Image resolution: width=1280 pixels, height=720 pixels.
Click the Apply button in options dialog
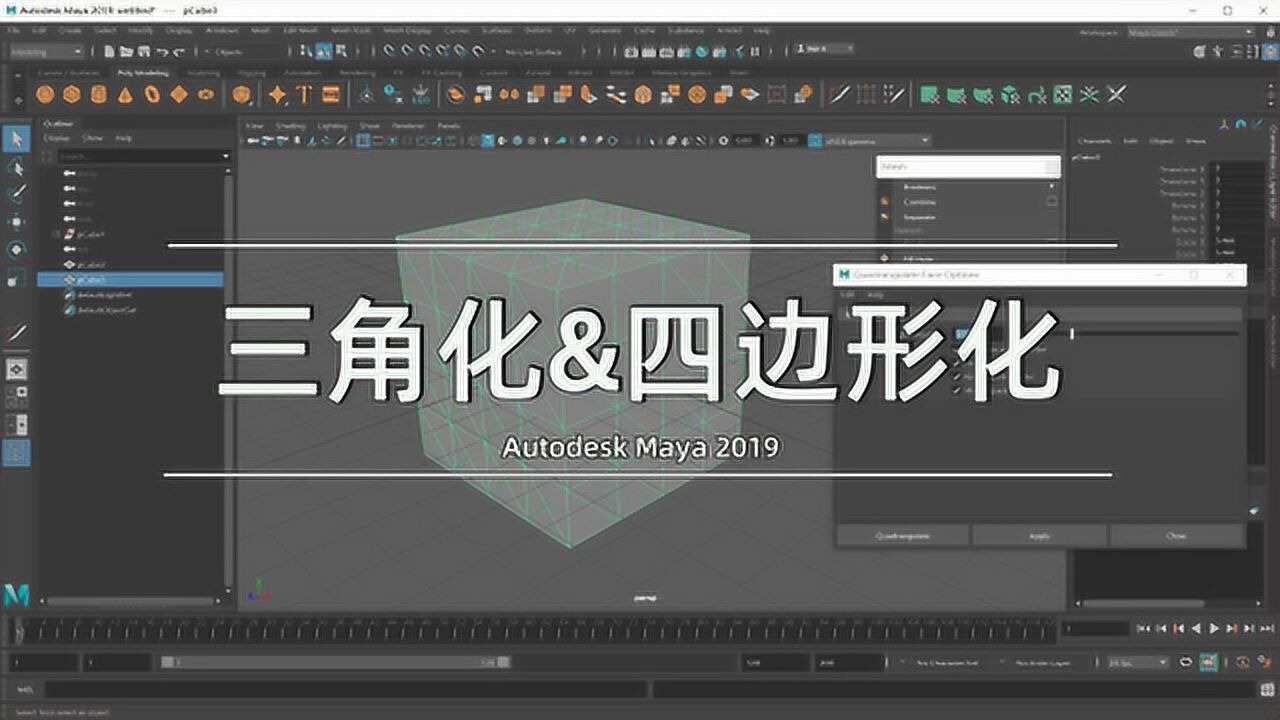(x=1040, y=535)
